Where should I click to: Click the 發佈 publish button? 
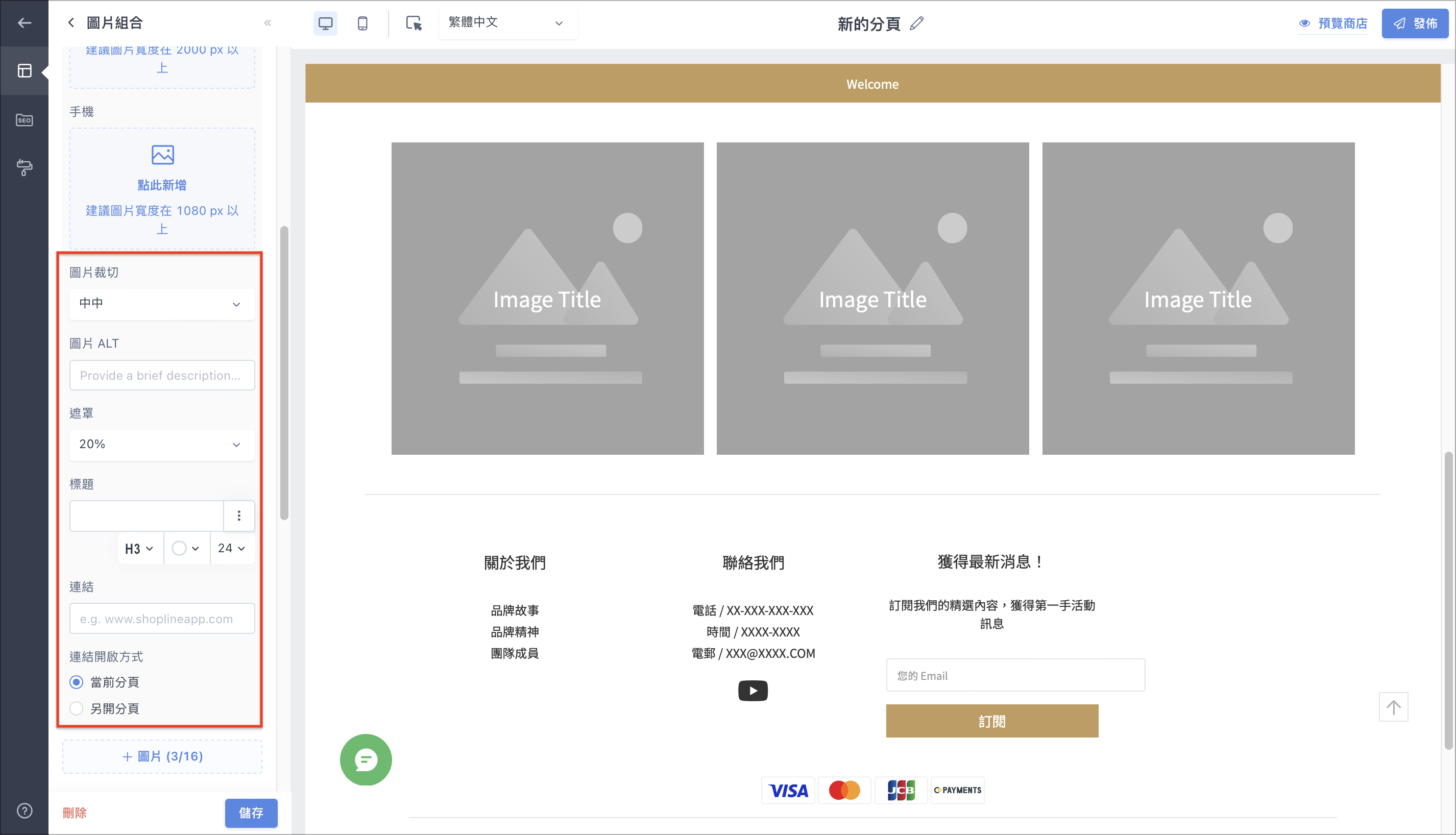pos(1415,23)
